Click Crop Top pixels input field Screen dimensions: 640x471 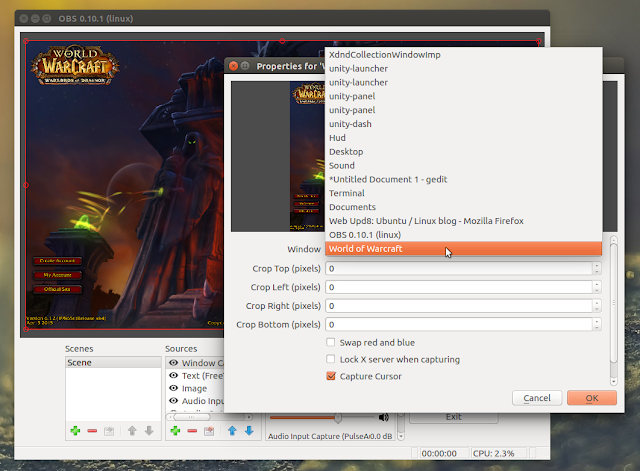(459, 269)
